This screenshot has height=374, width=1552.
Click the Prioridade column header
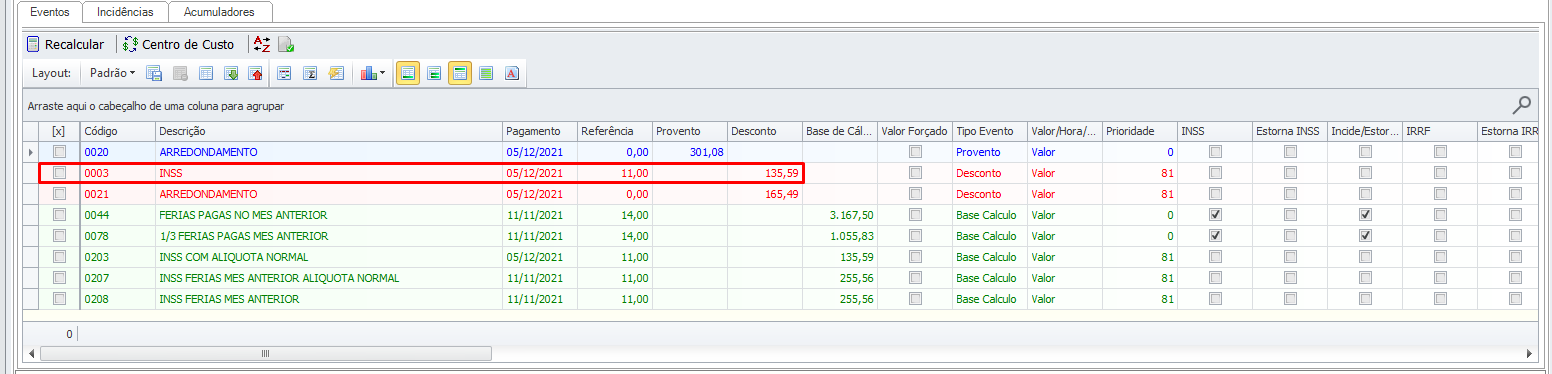[1139, 131]
